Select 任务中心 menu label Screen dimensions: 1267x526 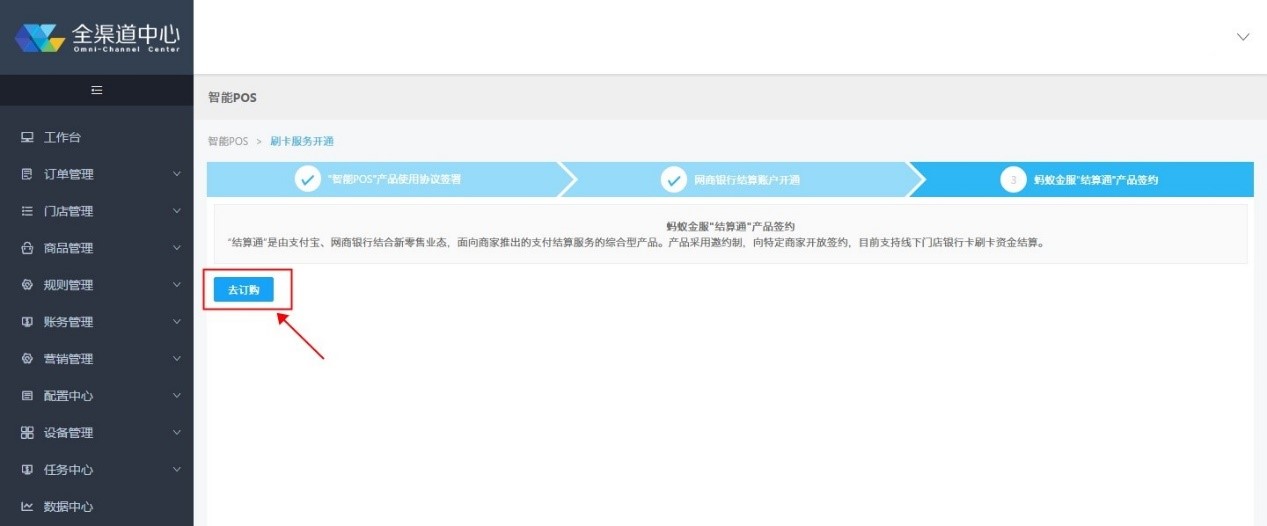(68, 470)
